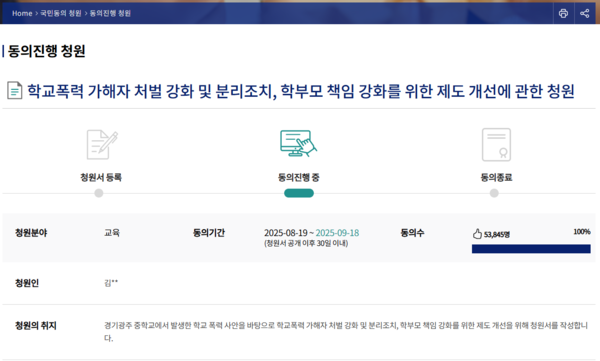Open 동의진행 청원 breadcrumb link

[x=110, y=13]
